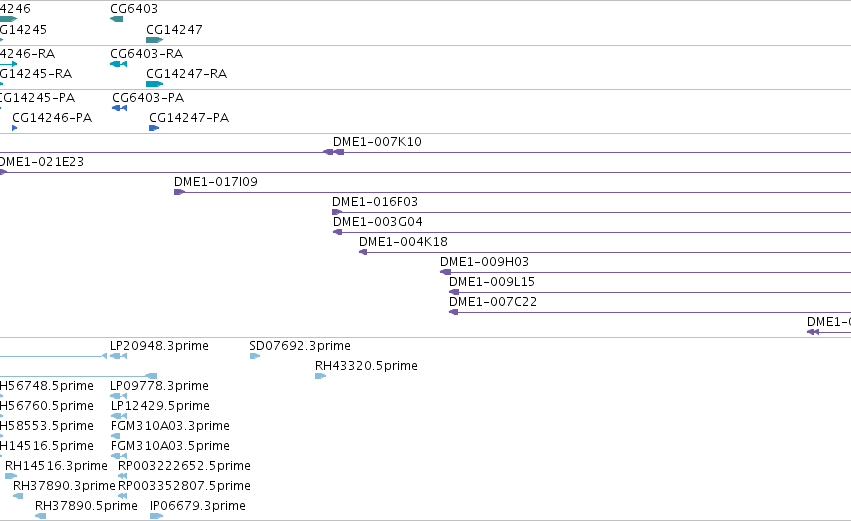Click the DME1-007C22 arrowhead glyph
851x521 pixels.
[x=454, y=312]
